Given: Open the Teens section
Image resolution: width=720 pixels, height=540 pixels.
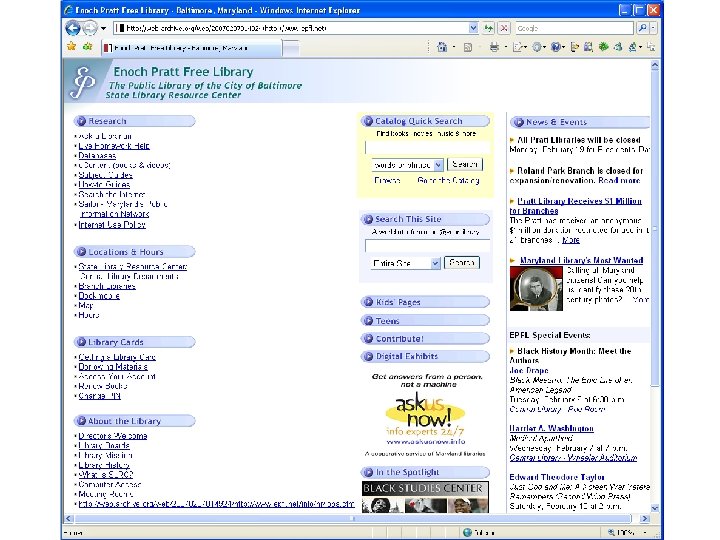Looking at the screenshot, I should pyautogui.click(x=425, y=321).
